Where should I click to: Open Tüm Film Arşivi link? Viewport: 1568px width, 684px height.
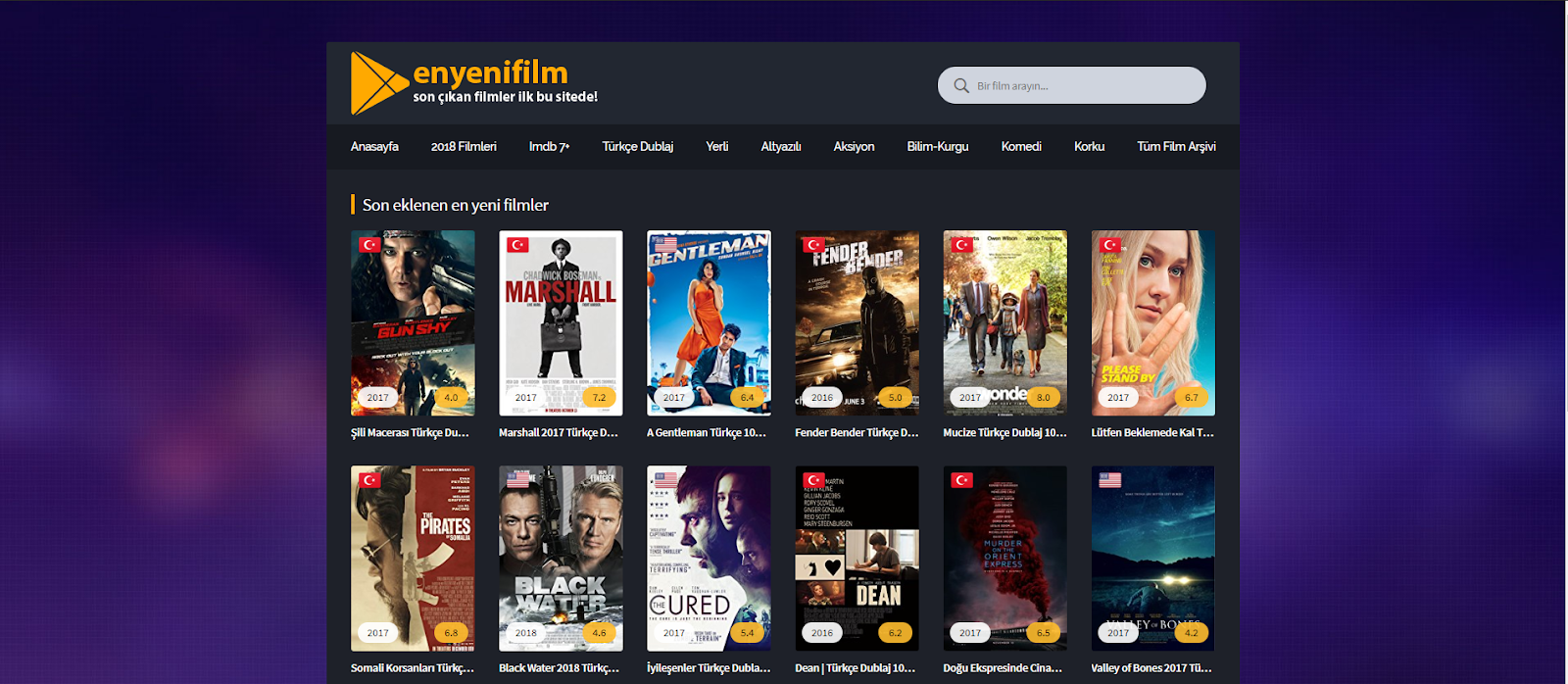pos(1176,146)
